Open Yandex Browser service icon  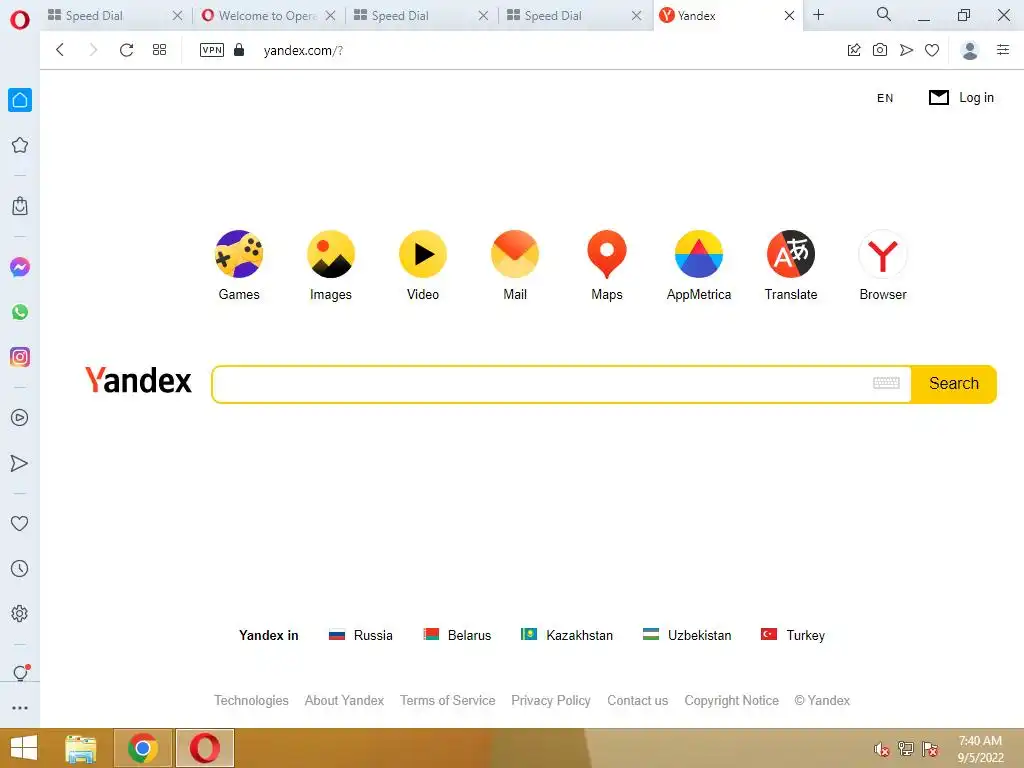[883, 265]
